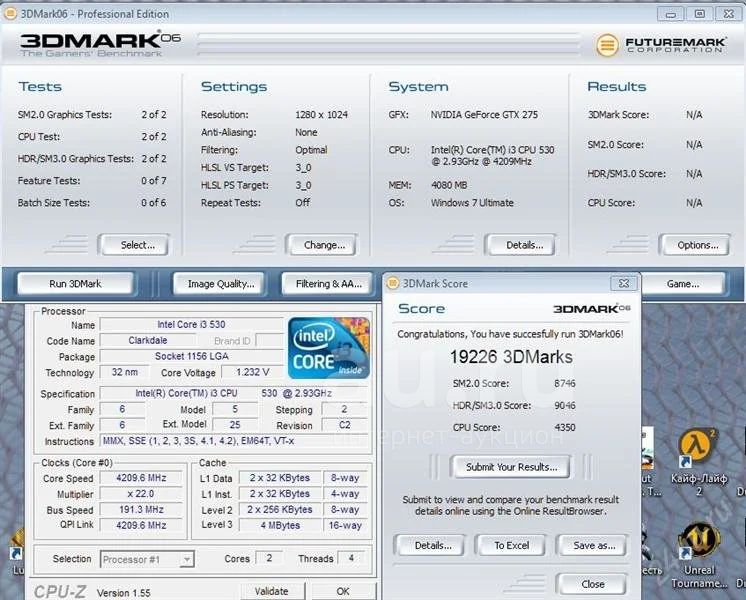Open Image Quality... settings
Viewport: 746px width, 600px height.
218,284
